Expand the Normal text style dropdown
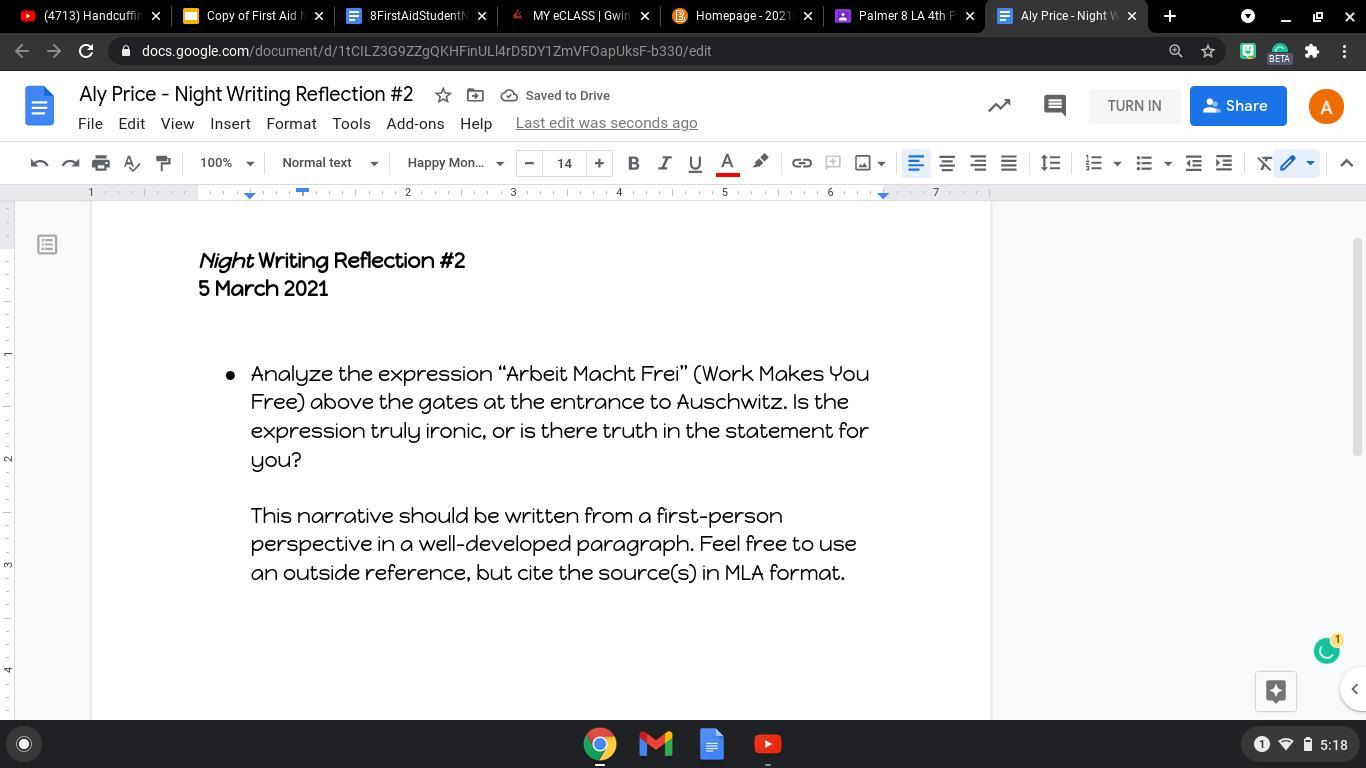This screenshot has width=1366, height=768. 330,163
